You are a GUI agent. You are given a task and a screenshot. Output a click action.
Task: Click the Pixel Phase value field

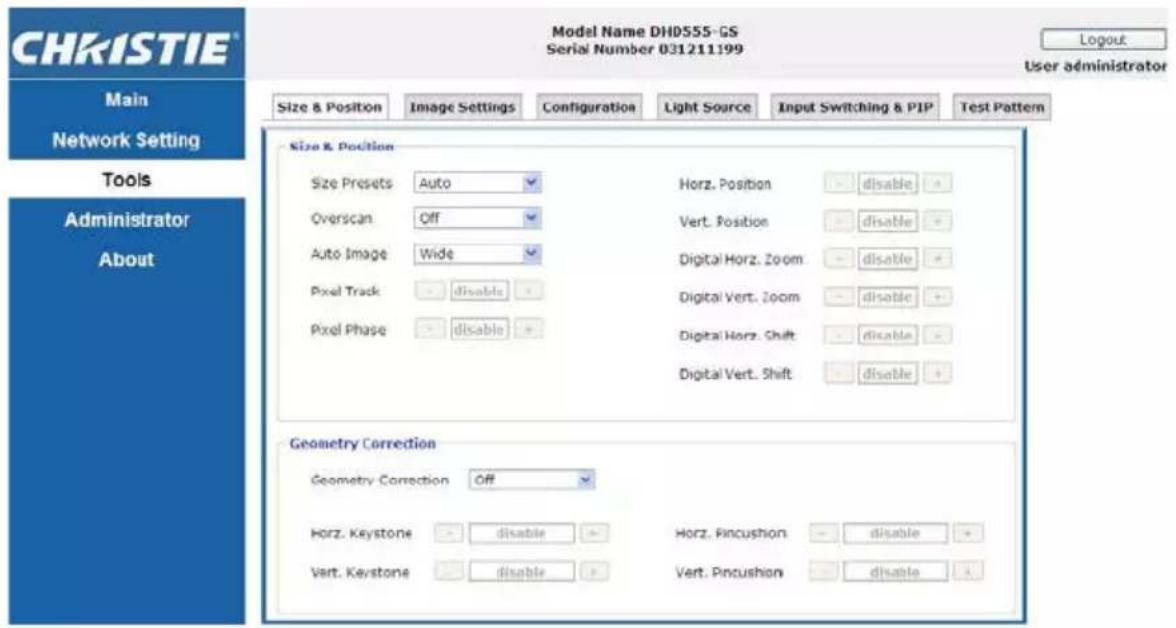pos(479,329)
